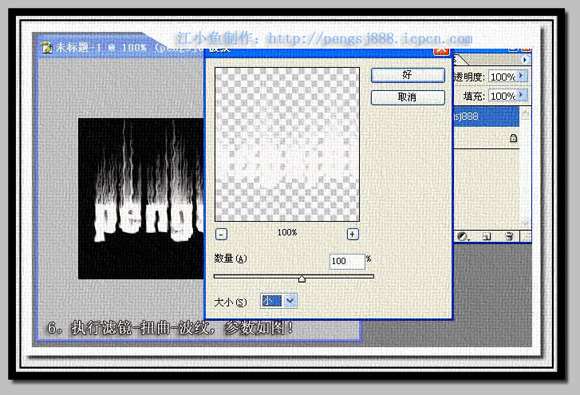Click the delete layer trash icon

509,236
